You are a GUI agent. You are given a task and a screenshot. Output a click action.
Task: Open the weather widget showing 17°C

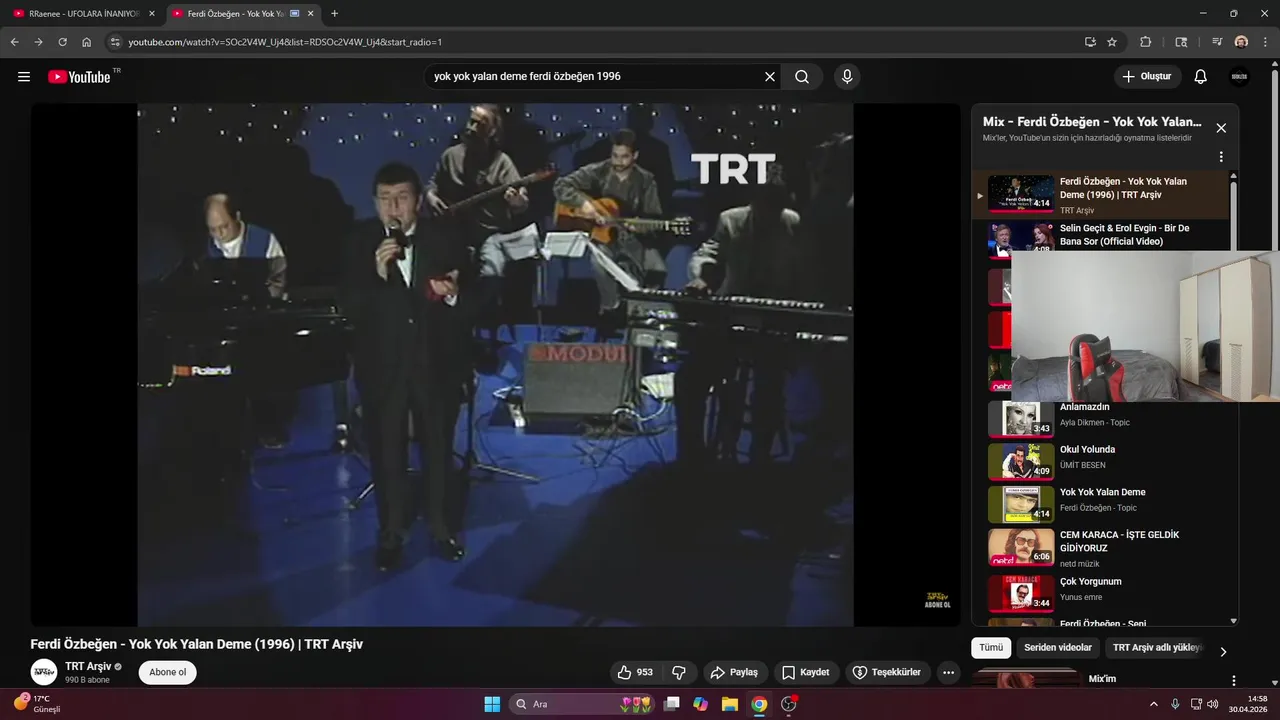point(38,703)
